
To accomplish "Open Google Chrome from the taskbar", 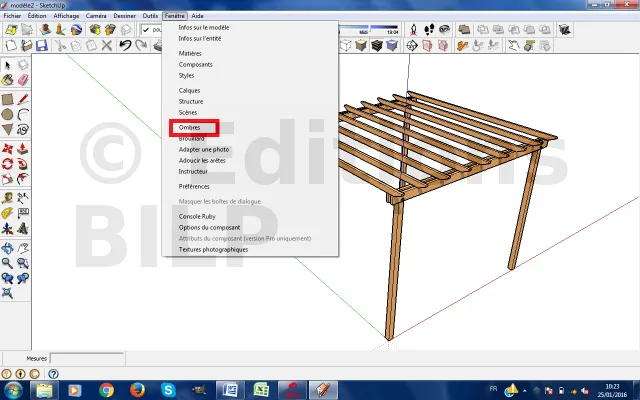I will point(106,389).
